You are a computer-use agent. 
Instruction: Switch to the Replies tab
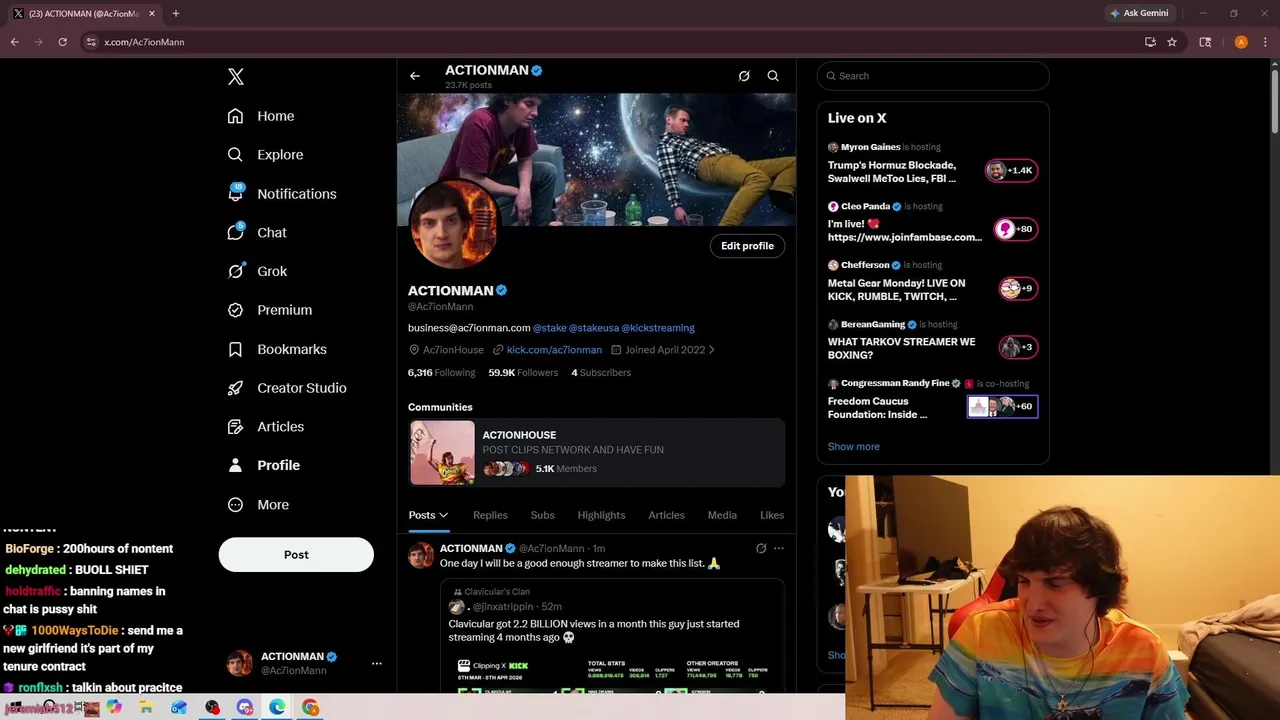coord(490,515)
